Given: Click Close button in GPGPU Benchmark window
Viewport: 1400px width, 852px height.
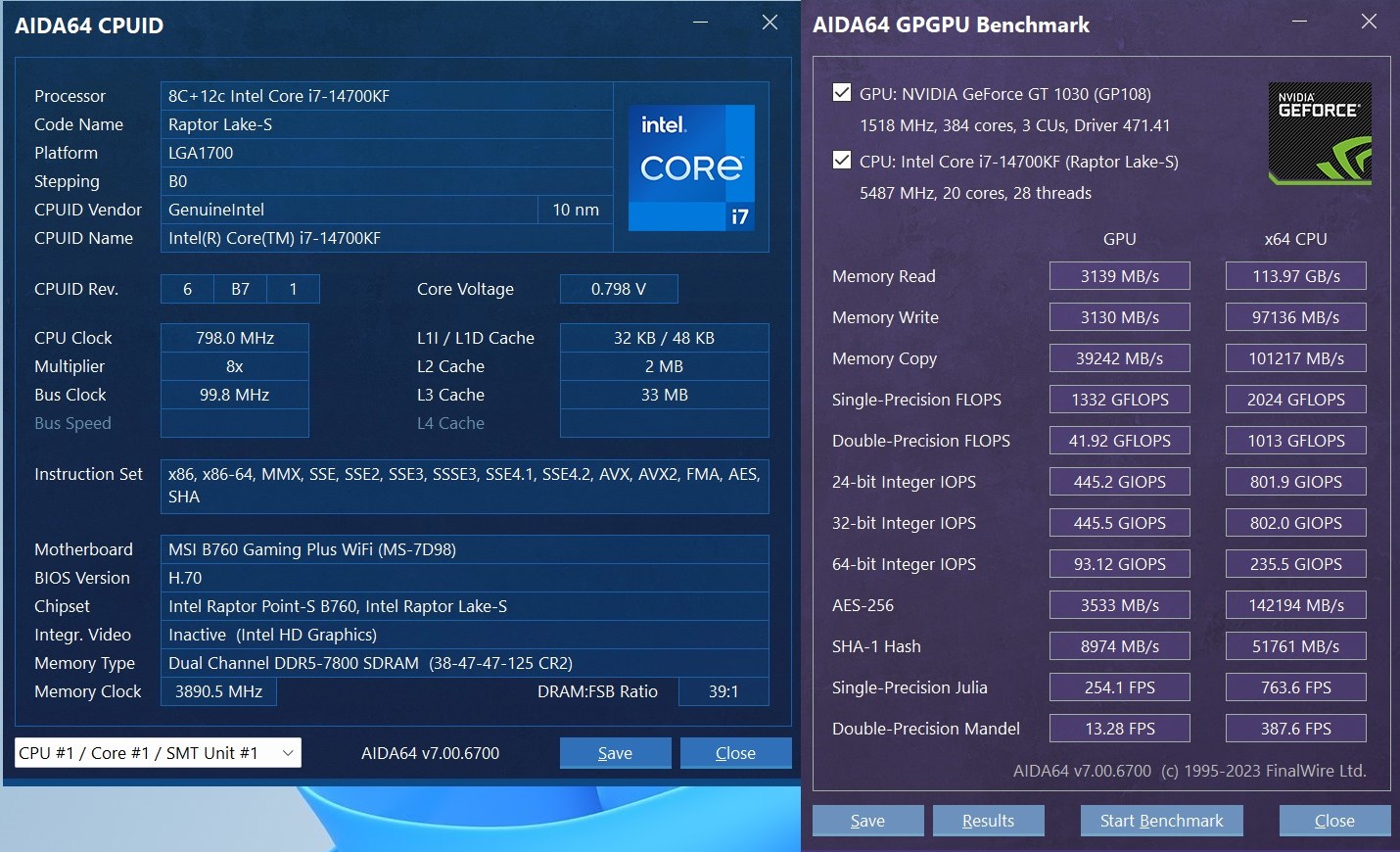Looking at the screenshot, I should pyautogui.click(x=1334, y=821).
